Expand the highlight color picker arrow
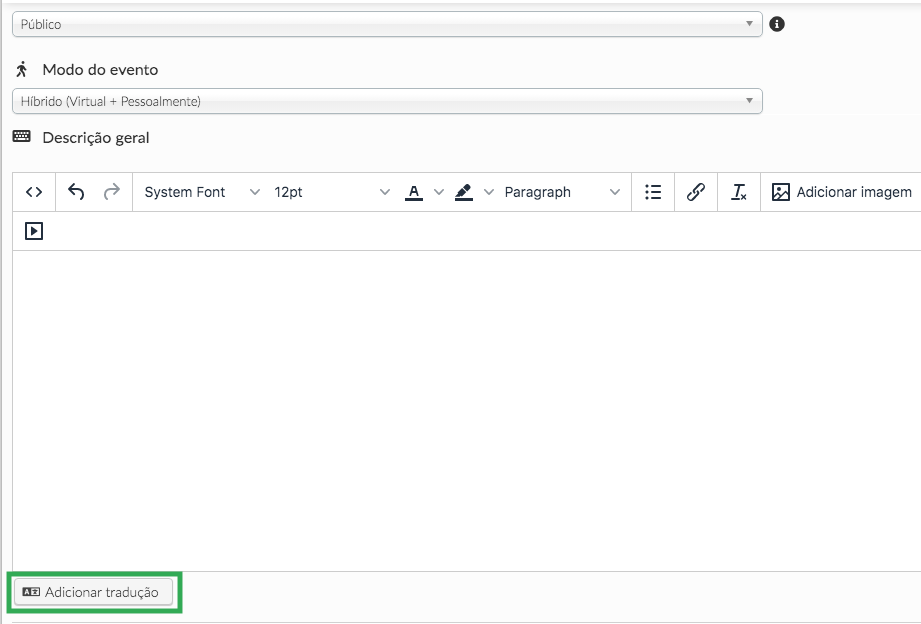921x624 pixels. pyautogui.click(x=488, y=192)
